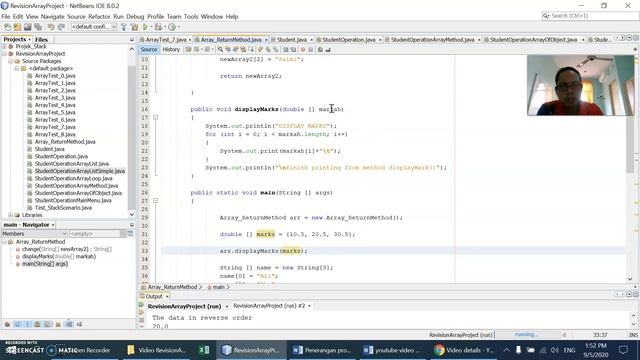Screen dimensions: 640x360
Task: Toggle Sort by Source in Navigator
Action: [x=79, y=324]
